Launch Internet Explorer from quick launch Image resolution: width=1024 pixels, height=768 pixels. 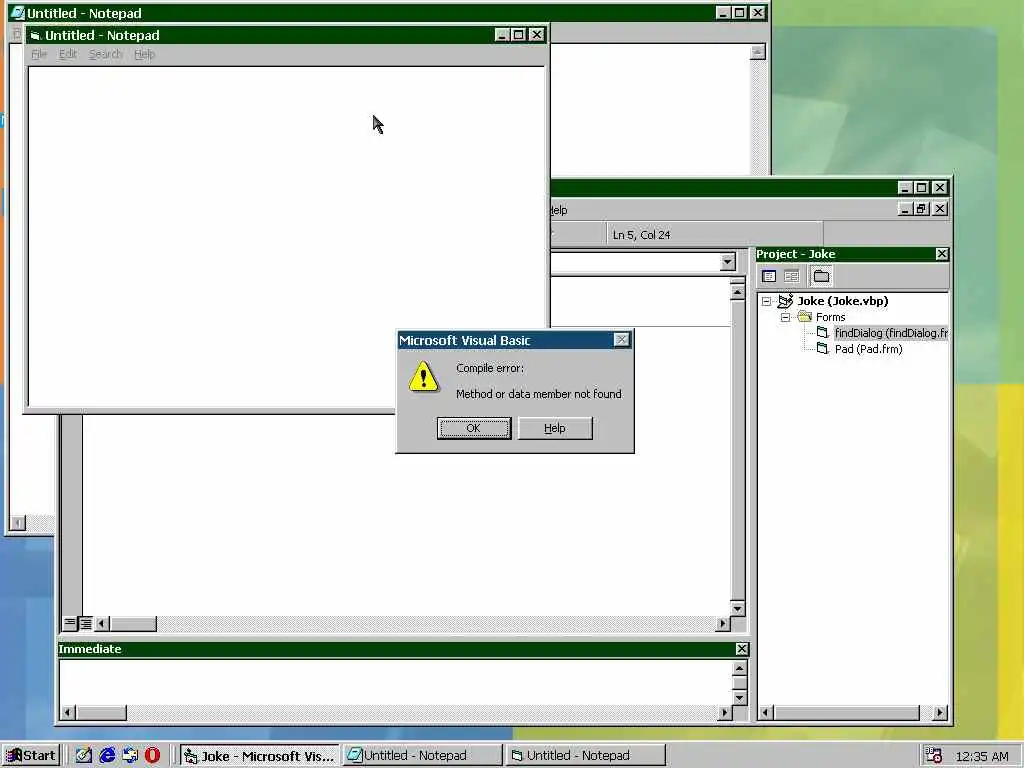(107, 756)
